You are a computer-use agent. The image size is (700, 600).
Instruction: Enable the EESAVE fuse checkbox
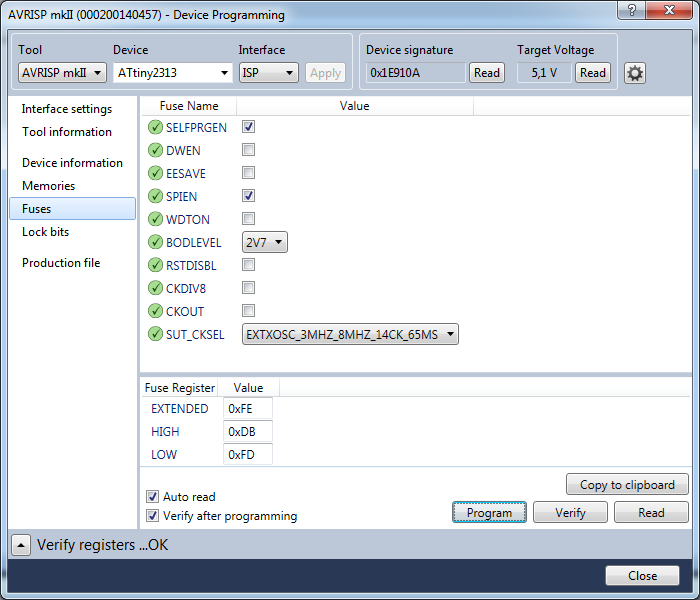(248, 173)
